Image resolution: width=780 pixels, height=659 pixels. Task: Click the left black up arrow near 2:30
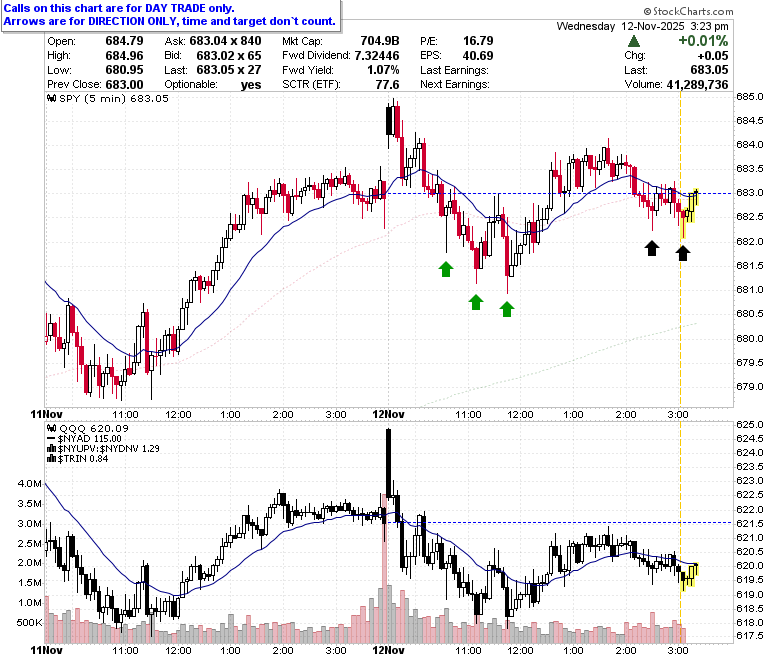click(x=652, y=248)
